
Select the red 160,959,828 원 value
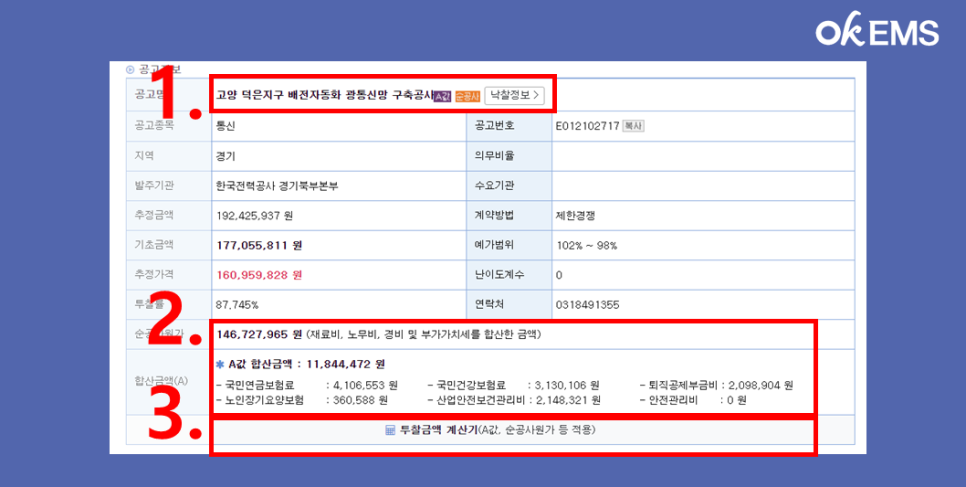pyautogui.click(x=259, y=275)
